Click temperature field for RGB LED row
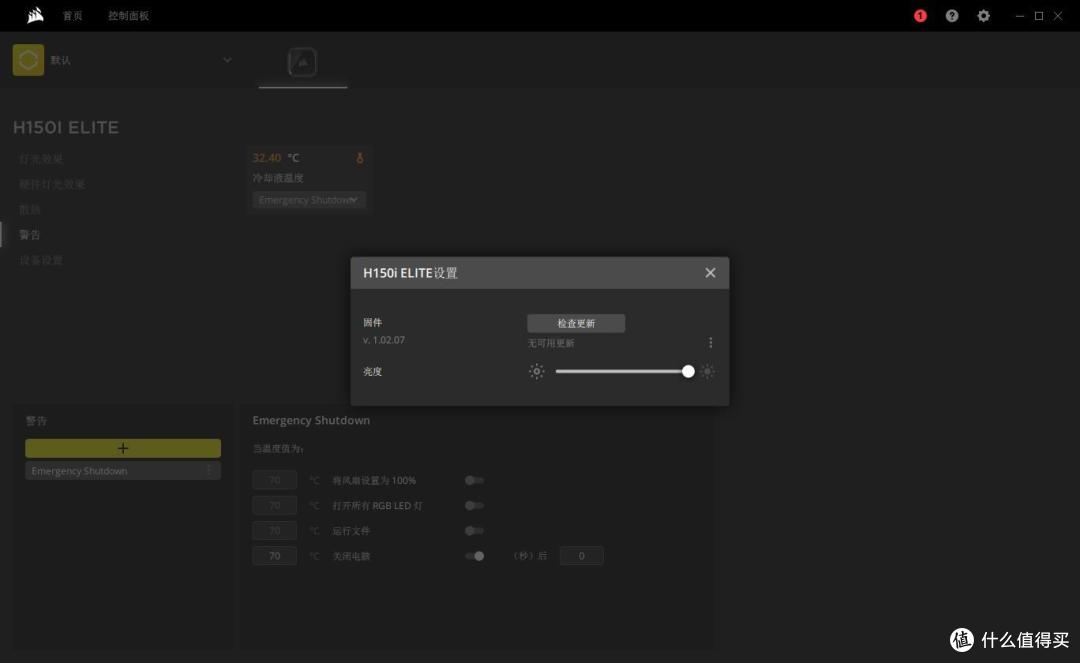The height and width of the screenshot is (663, 1080). pyautogui.click(x=275, y=505)
